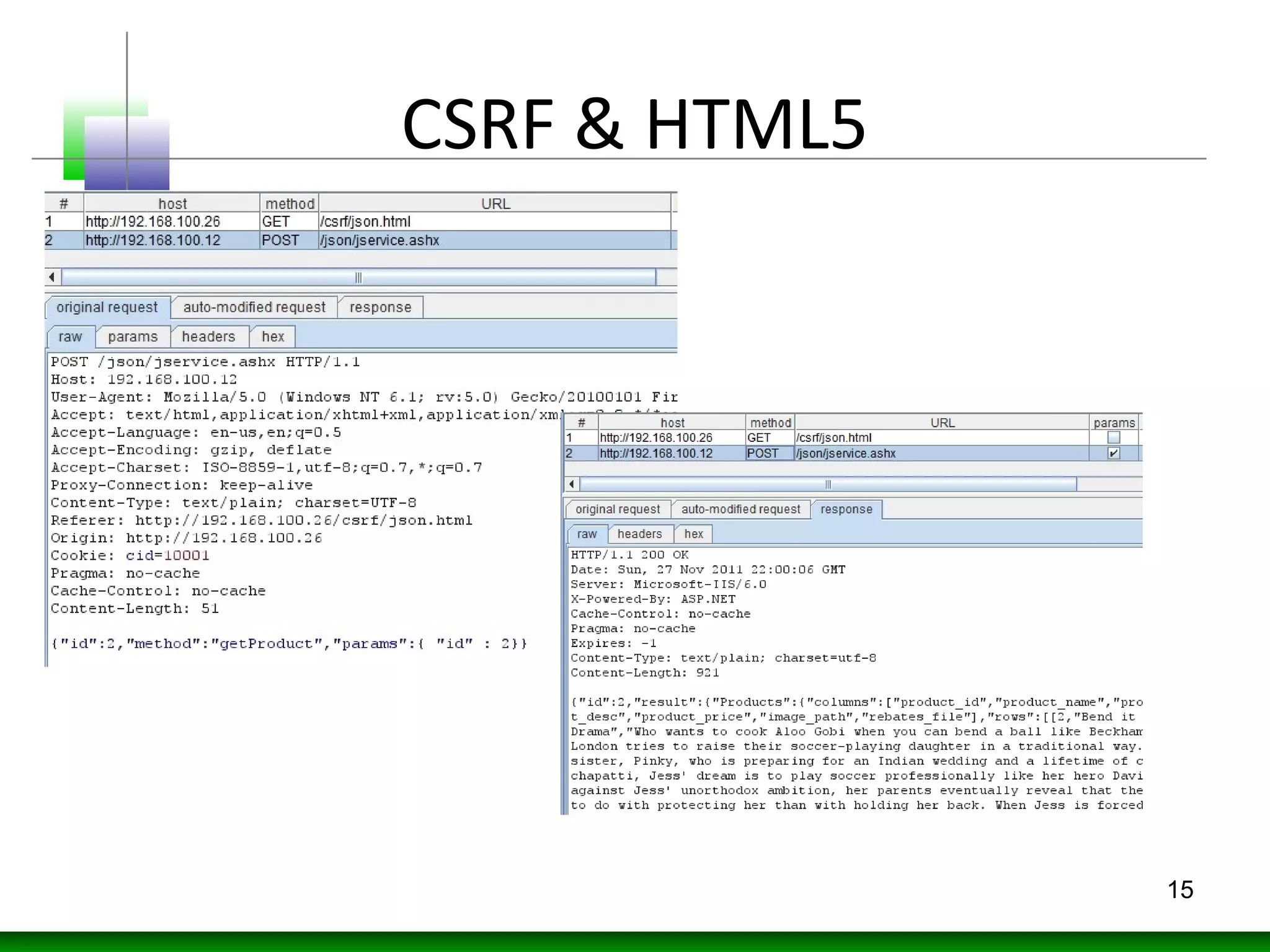Click the 'Origin: http://192.168.100.26' header line
Screen dimensions: 1270x952
[186, 538]
